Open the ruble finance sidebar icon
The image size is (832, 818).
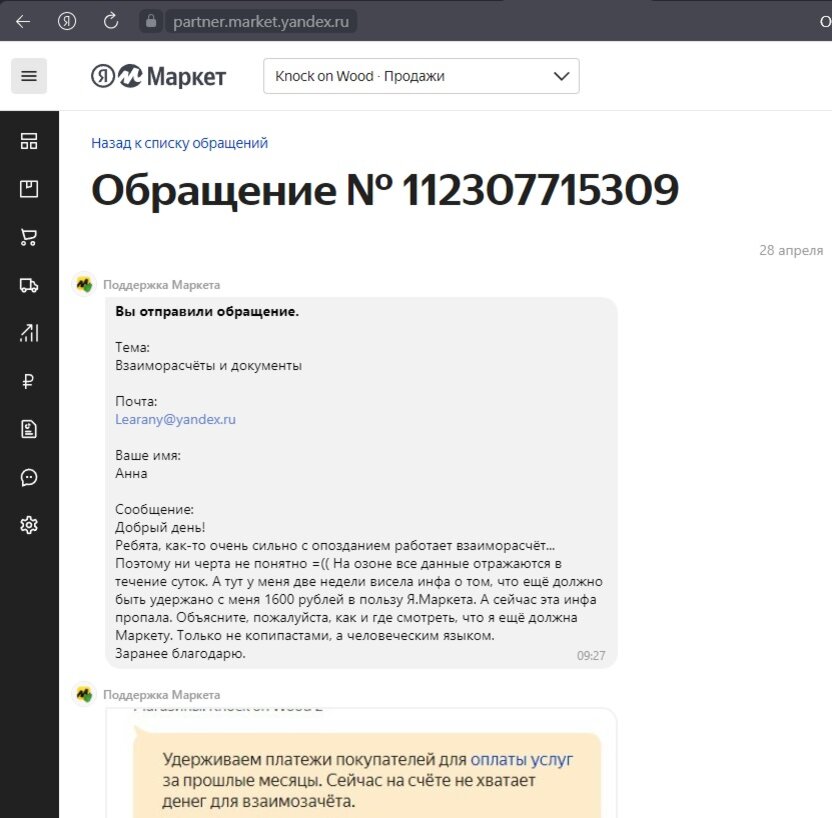(x=29, y=381)
